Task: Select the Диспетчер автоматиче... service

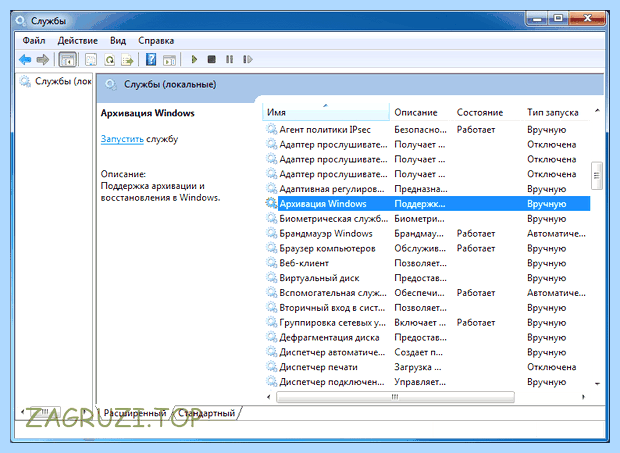Action: click(427, 352)
